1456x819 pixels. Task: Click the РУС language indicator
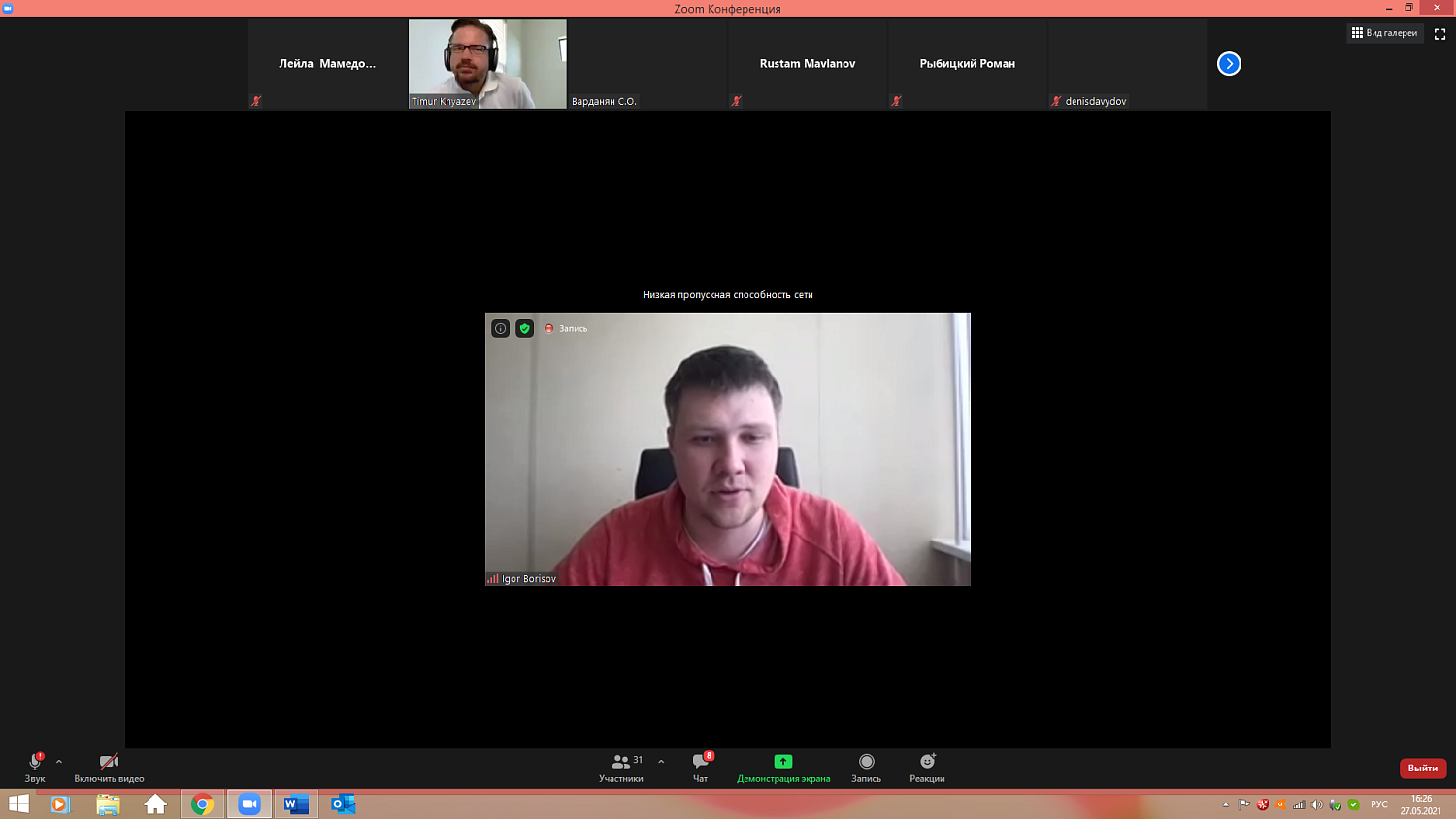[x=1378, y=804]
